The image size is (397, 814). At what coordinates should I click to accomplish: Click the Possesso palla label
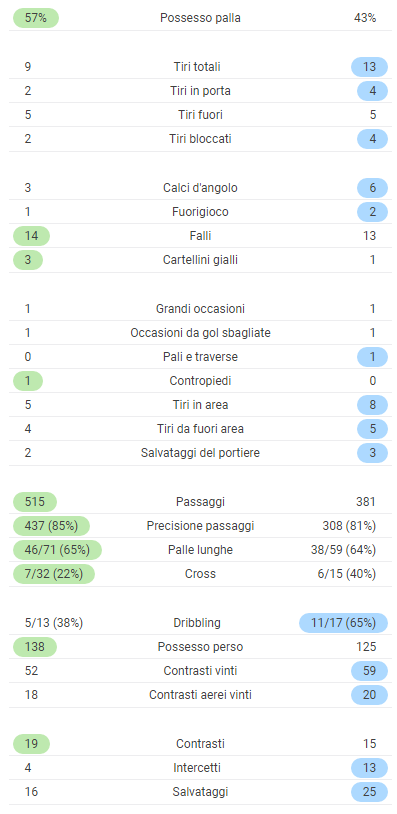click(x=200, y=18)
